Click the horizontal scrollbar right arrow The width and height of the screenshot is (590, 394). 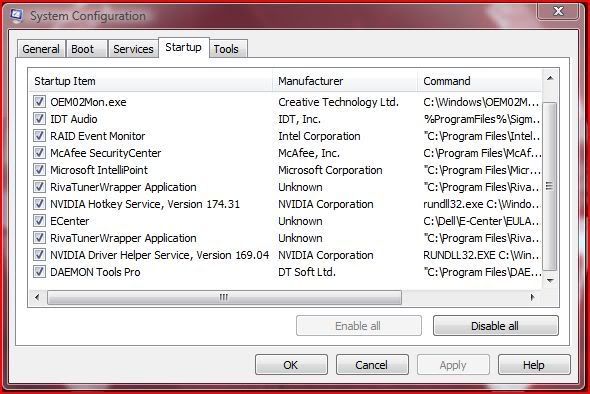(532, 297)
